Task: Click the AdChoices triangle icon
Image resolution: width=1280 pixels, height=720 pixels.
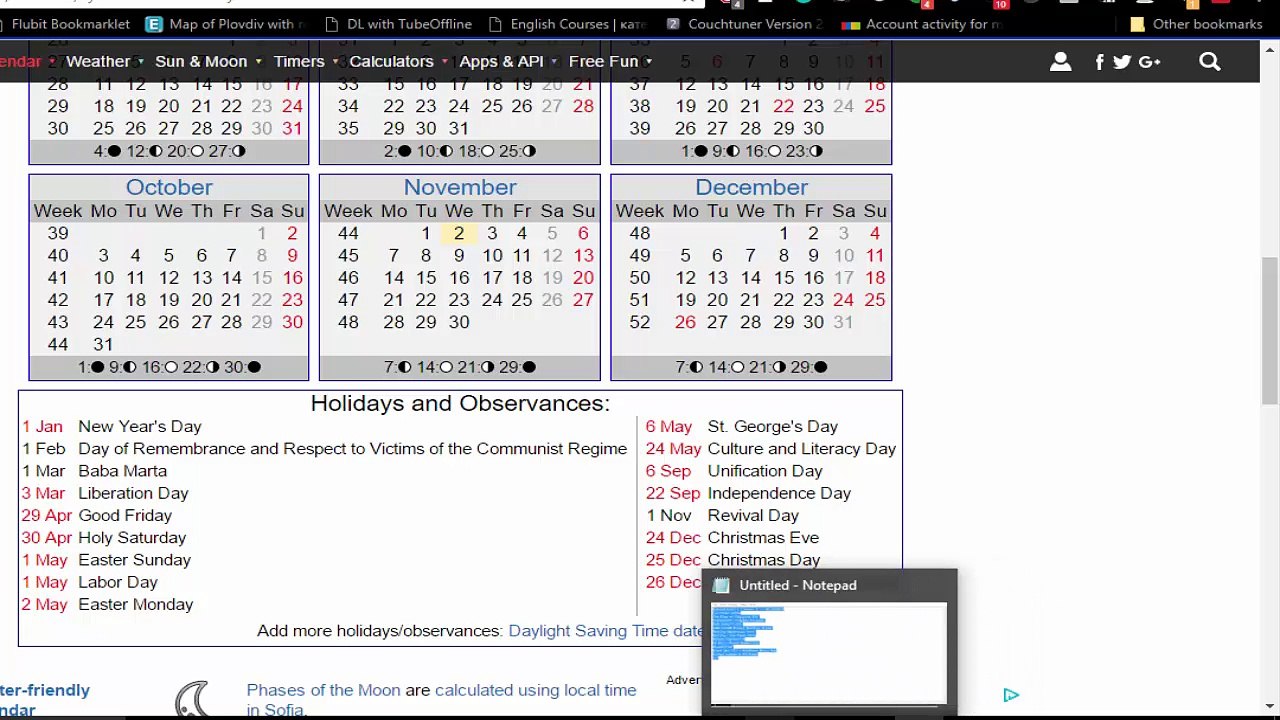Action: click(1011, 695)
